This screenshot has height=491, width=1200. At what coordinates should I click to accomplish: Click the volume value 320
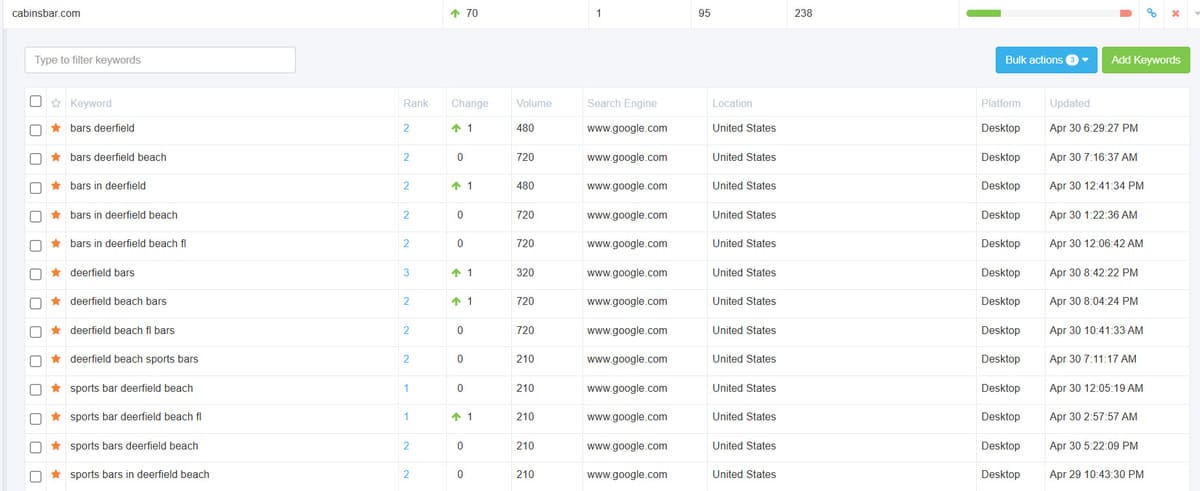coord(525,272)
